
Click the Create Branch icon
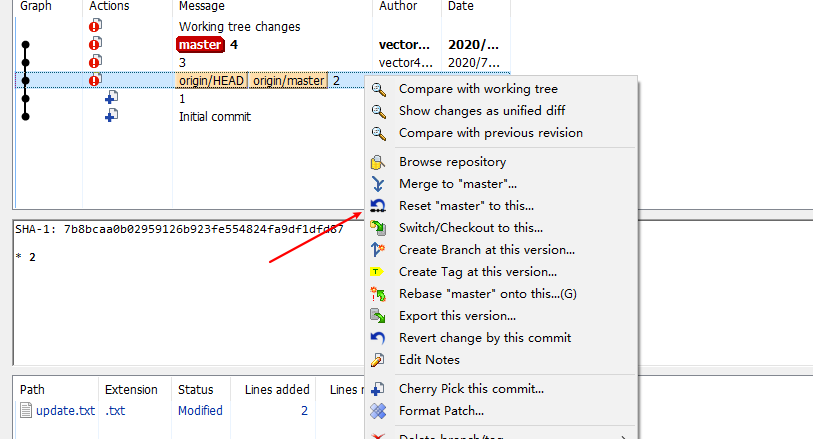(378, 250)
